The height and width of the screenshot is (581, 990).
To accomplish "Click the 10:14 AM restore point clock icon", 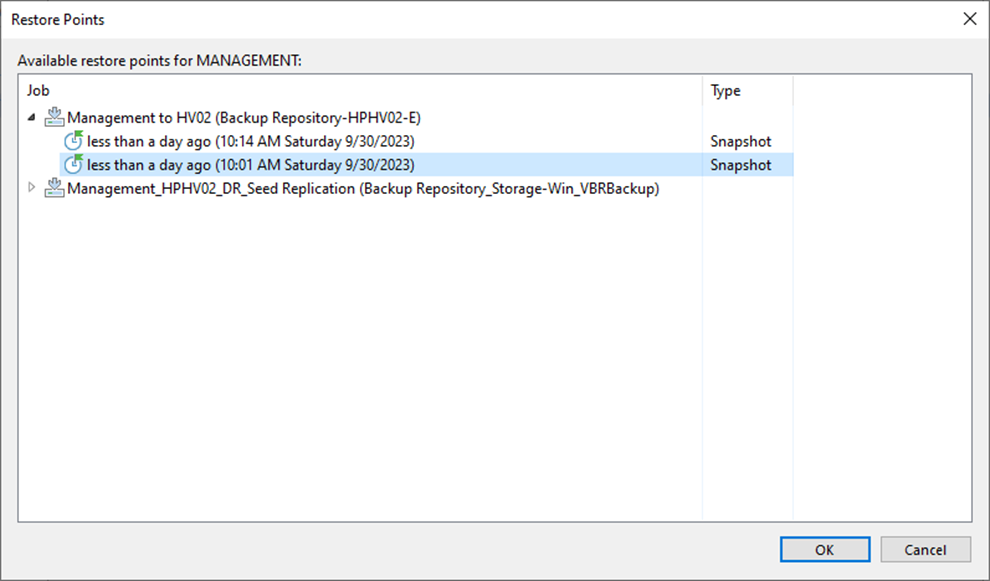I will 74,140.
